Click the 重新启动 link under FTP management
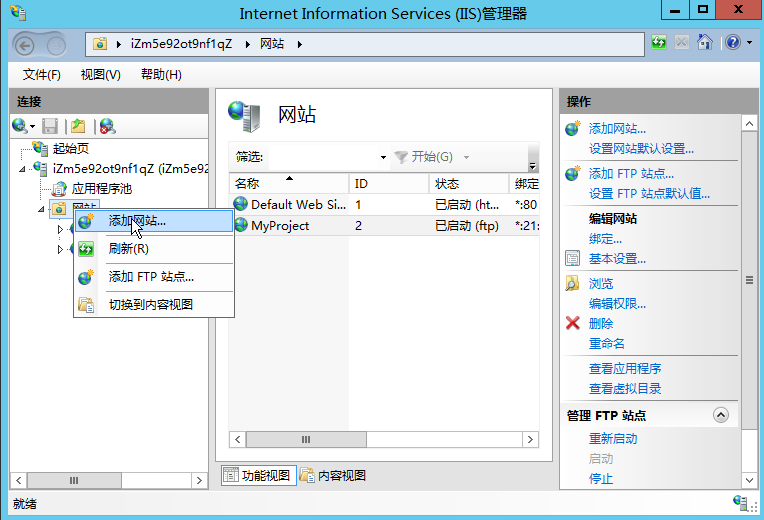The width and height of the screenshot is (764, 520). point(613,439)
